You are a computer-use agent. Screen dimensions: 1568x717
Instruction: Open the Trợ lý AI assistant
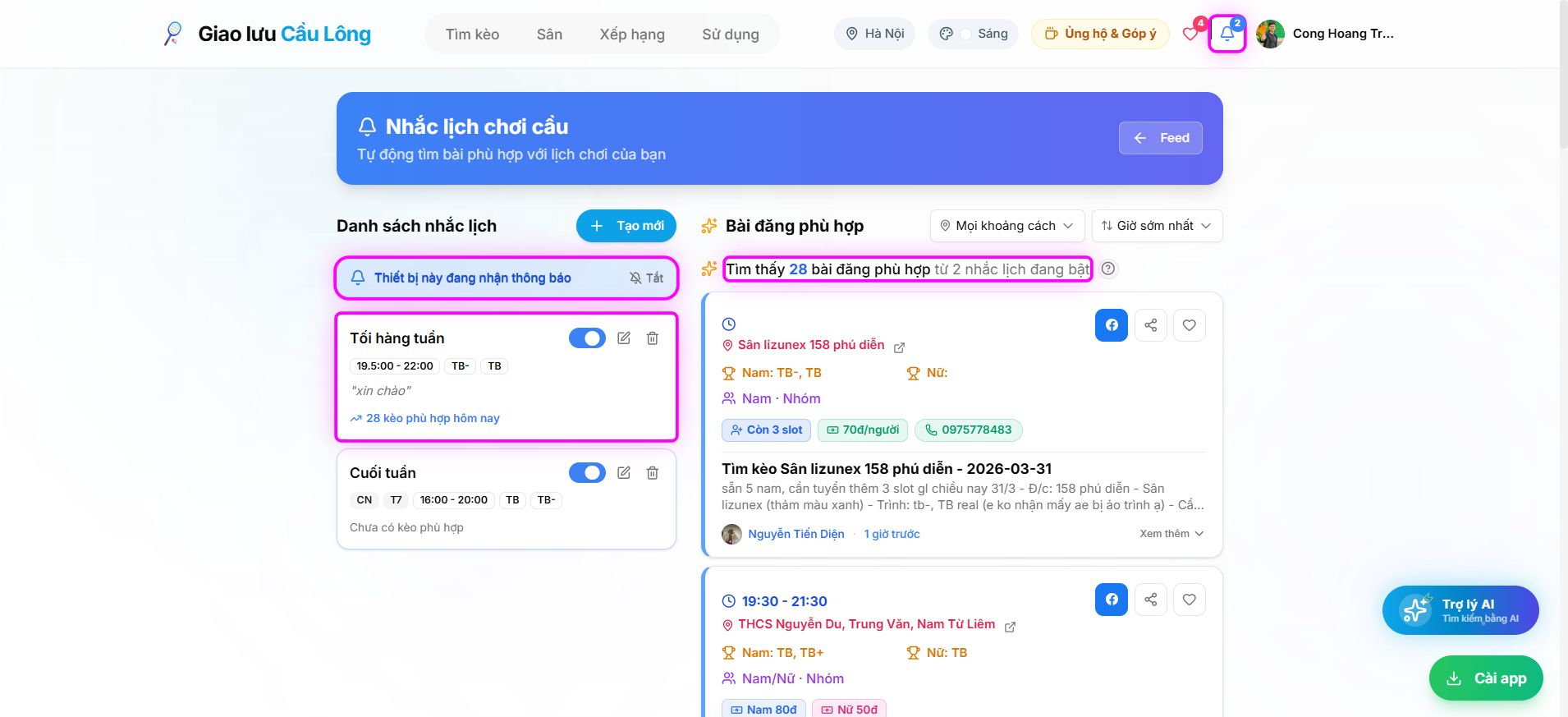1460,610
